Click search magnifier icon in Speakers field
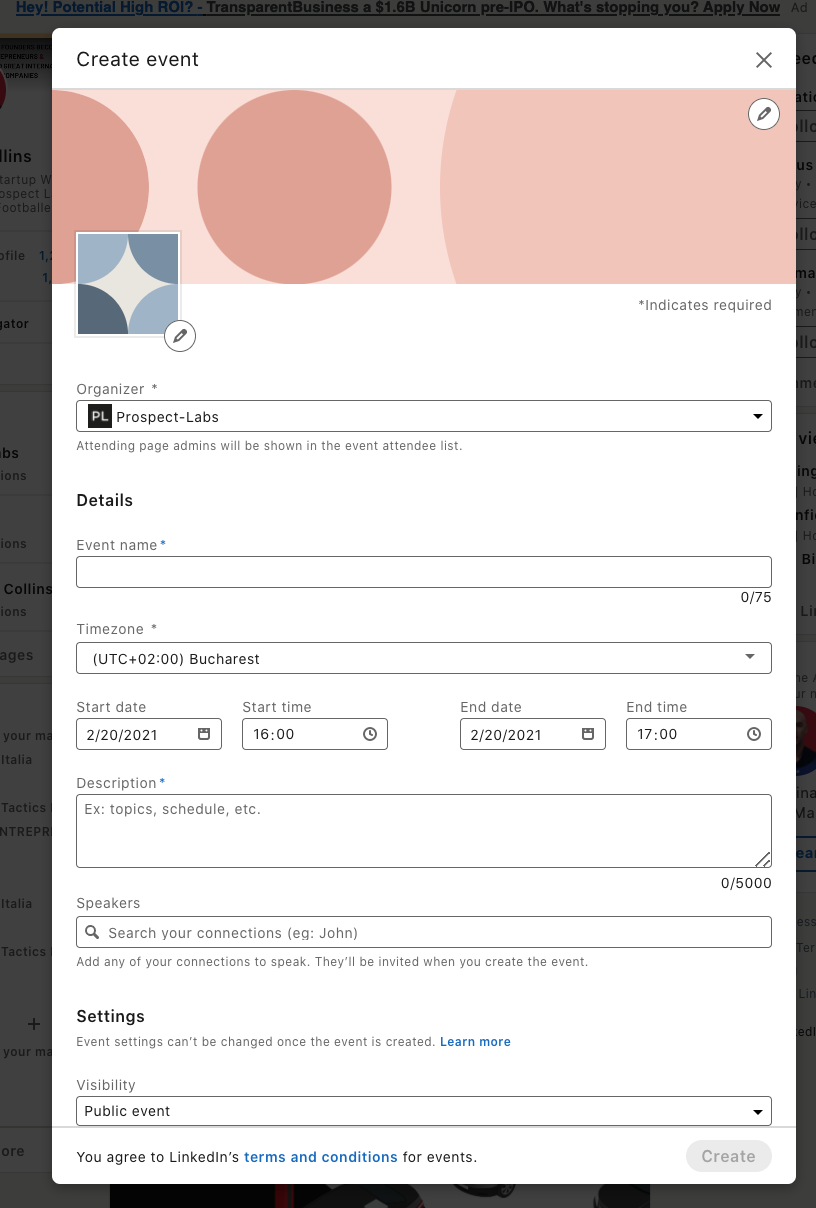Viewport: 816px width, 1208px height. [93, 932]
